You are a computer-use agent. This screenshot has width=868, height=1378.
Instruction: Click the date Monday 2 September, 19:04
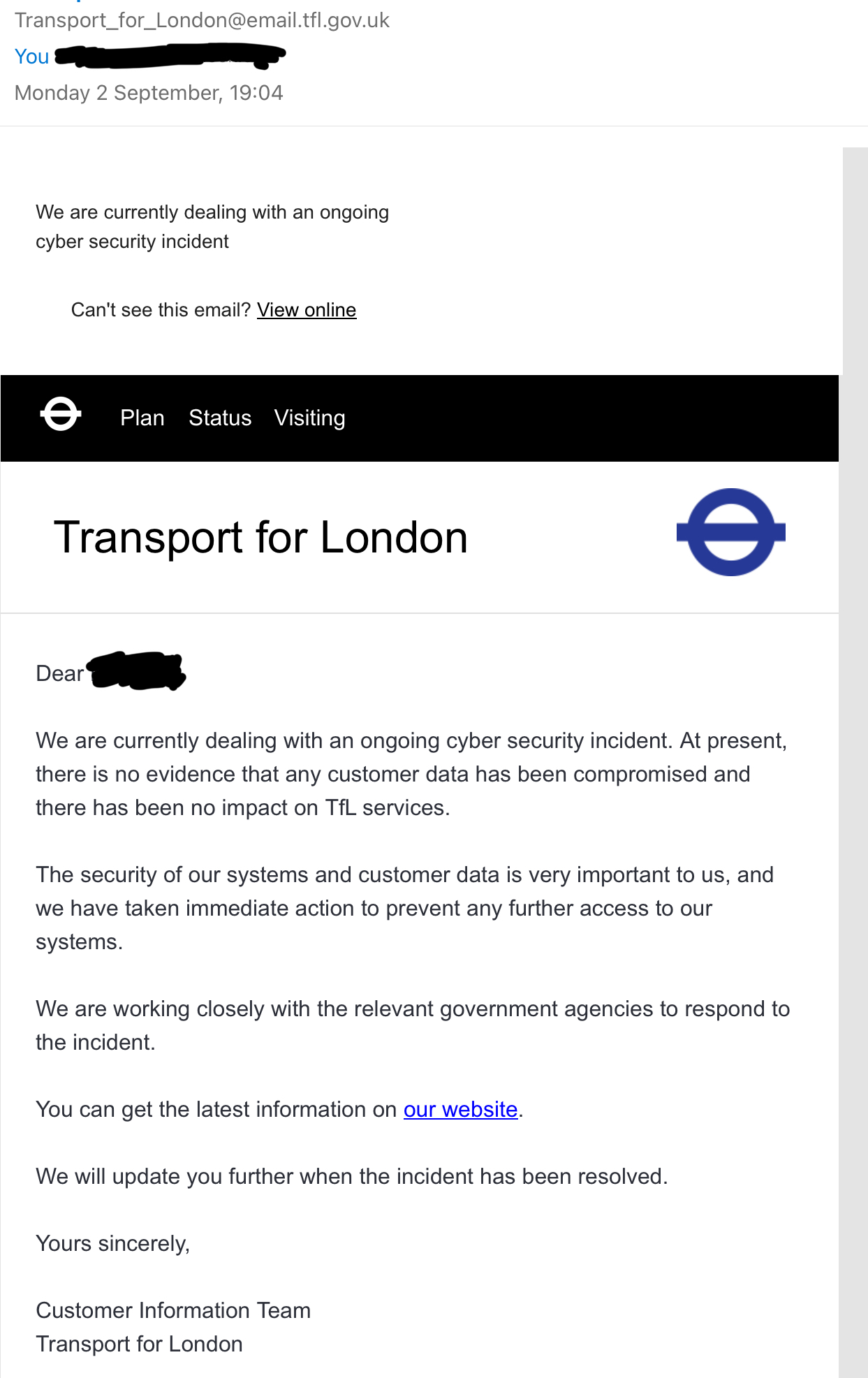[149, 93]
